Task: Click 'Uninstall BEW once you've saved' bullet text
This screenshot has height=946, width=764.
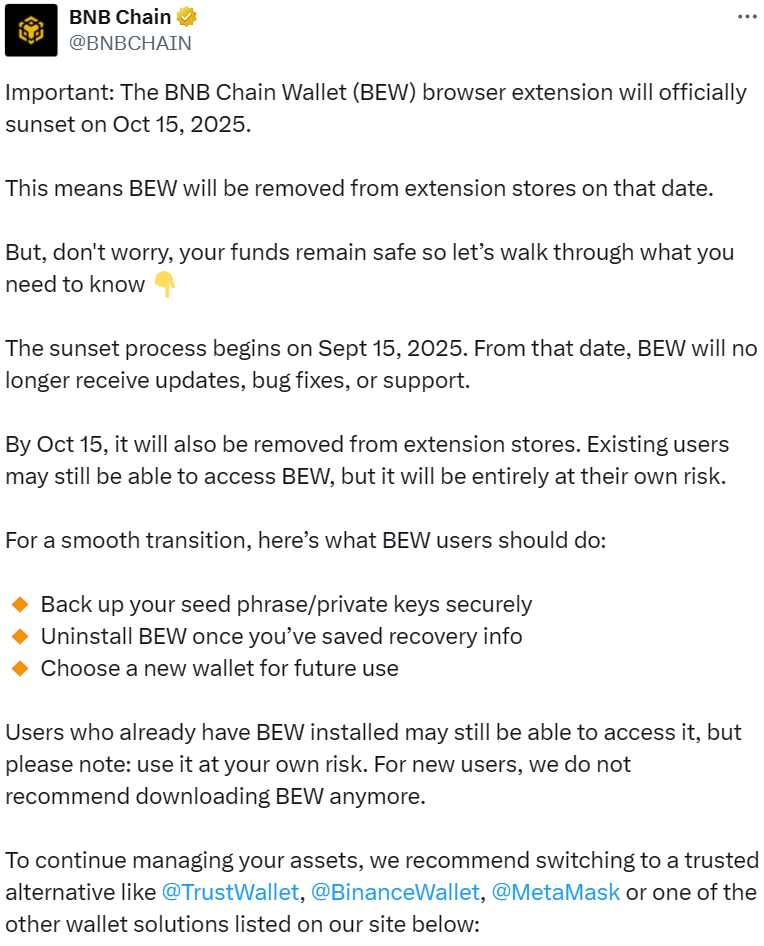Action: pyautogui.click(x=281, y=637)
